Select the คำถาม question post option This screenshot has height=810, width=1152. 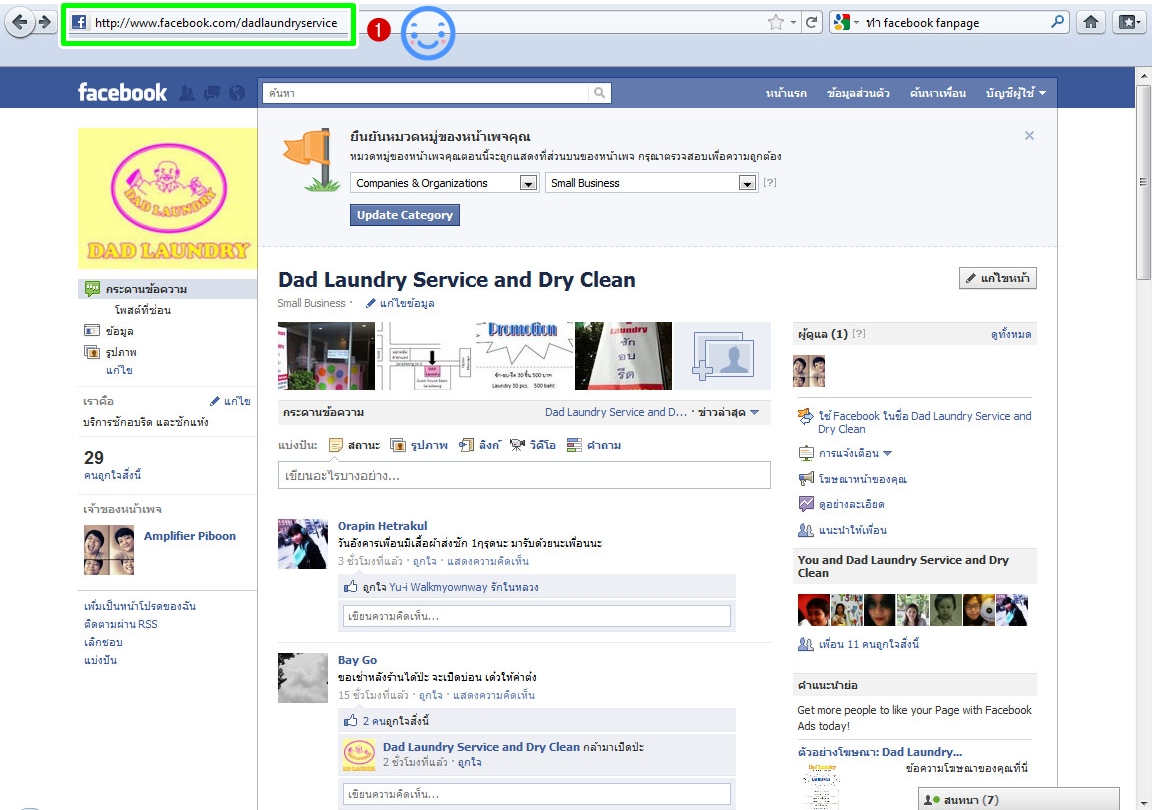point(594,445)
